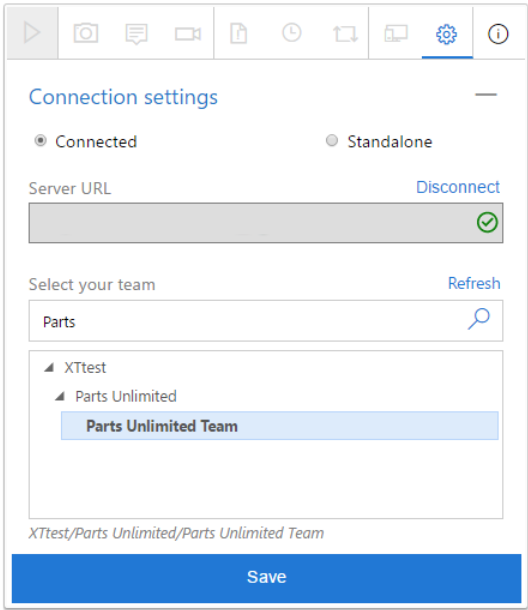
Task: Open the browse devices icon
Action: (396, 33)
